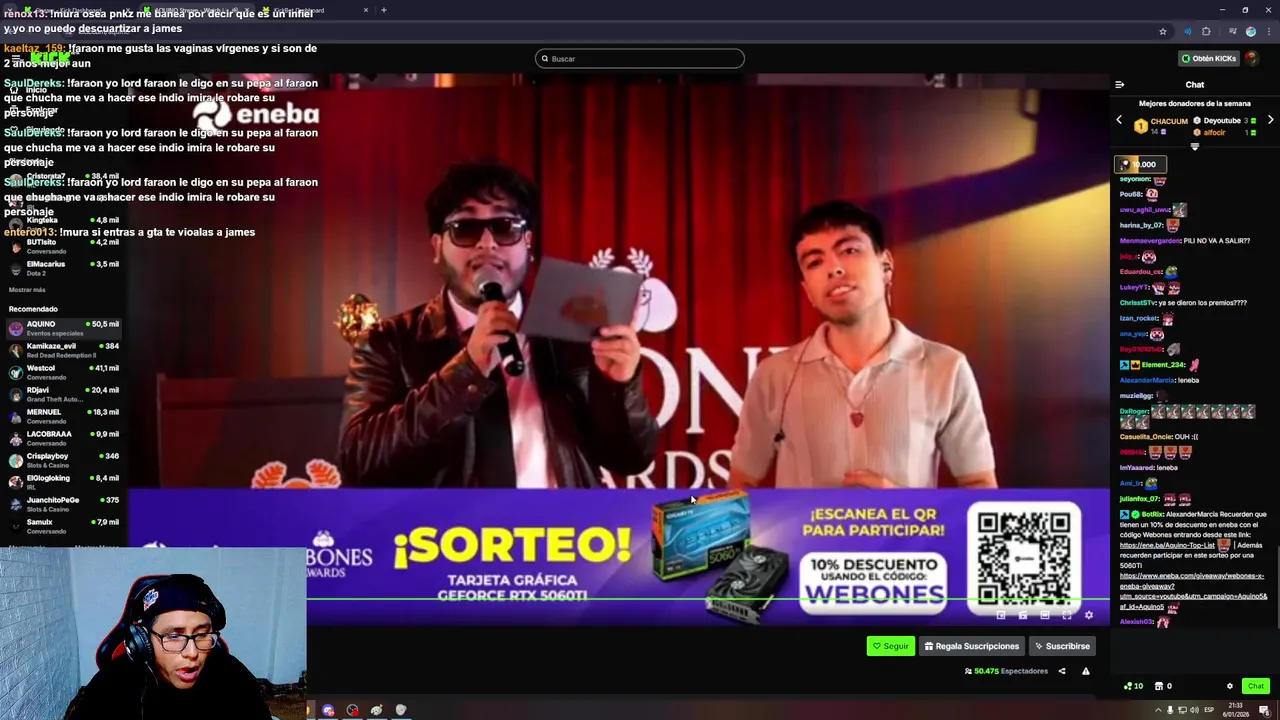This screenshot has height=720, width=1280.
Task: Open AQUINO recommended channel
Action: (63, 328)
